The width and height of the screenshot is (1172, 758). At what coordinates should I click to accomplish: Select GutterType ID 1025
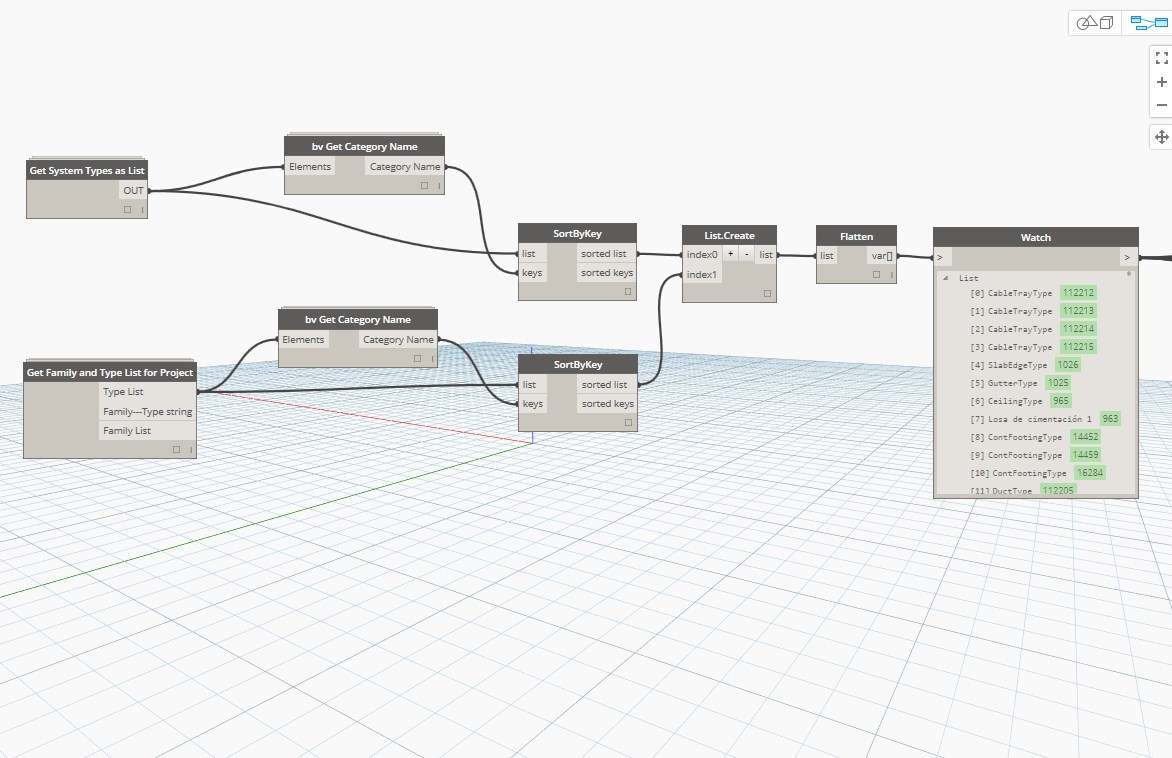pos(1058,383)
